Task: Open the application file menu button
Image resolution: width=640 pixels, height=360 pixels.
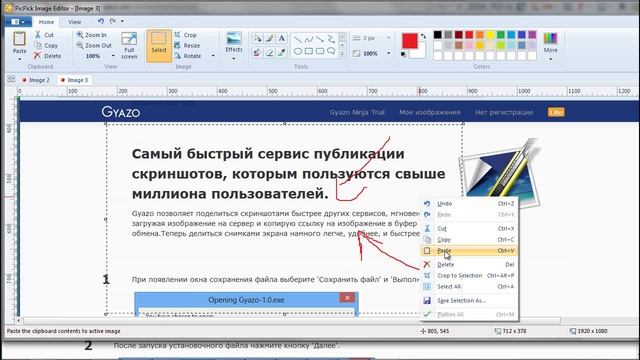Action: (x=18, y=22)
